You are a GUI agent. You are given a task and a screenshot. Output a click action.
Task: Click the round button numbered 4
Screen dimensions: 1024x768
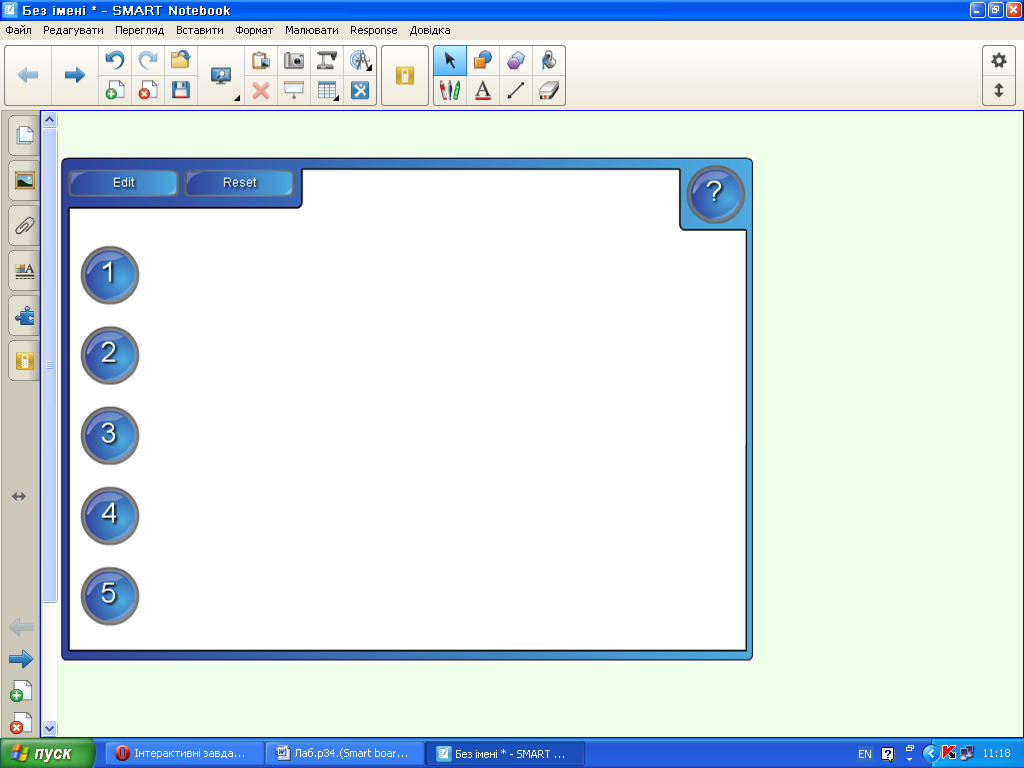(110, 516)
